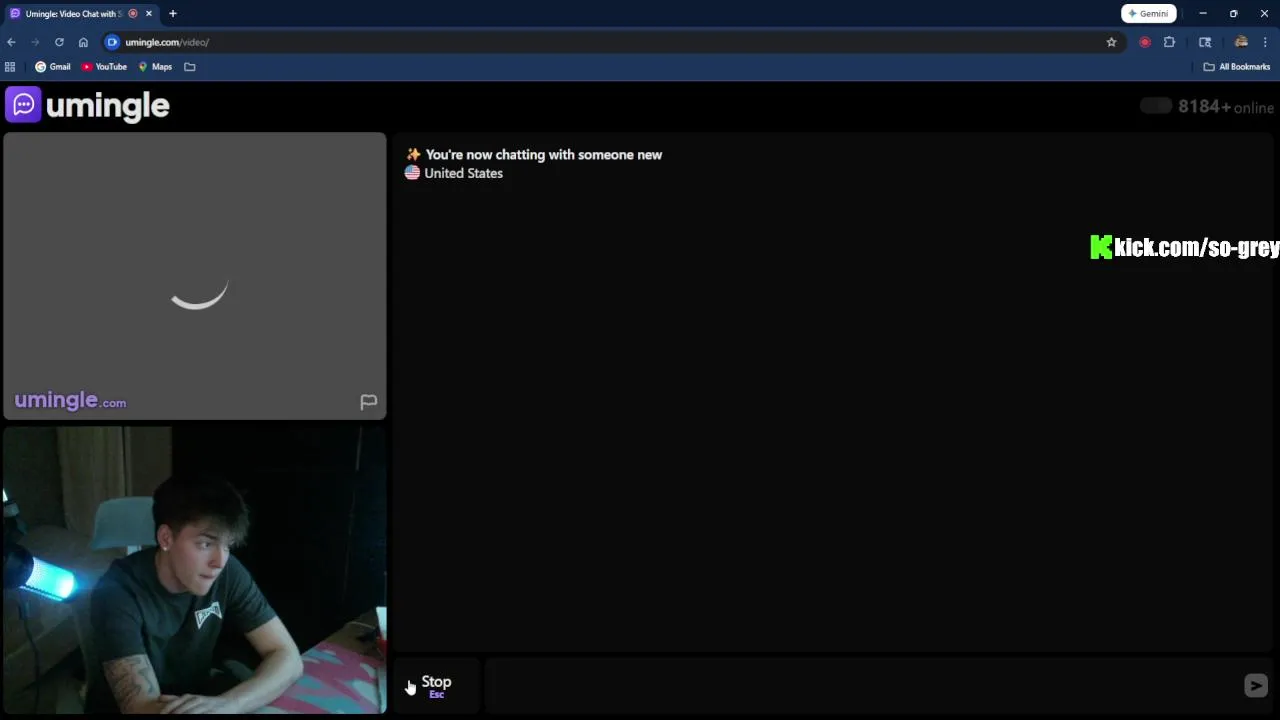Open the browser home page icon
The image size is (1280, 720).
coord(83,42)
